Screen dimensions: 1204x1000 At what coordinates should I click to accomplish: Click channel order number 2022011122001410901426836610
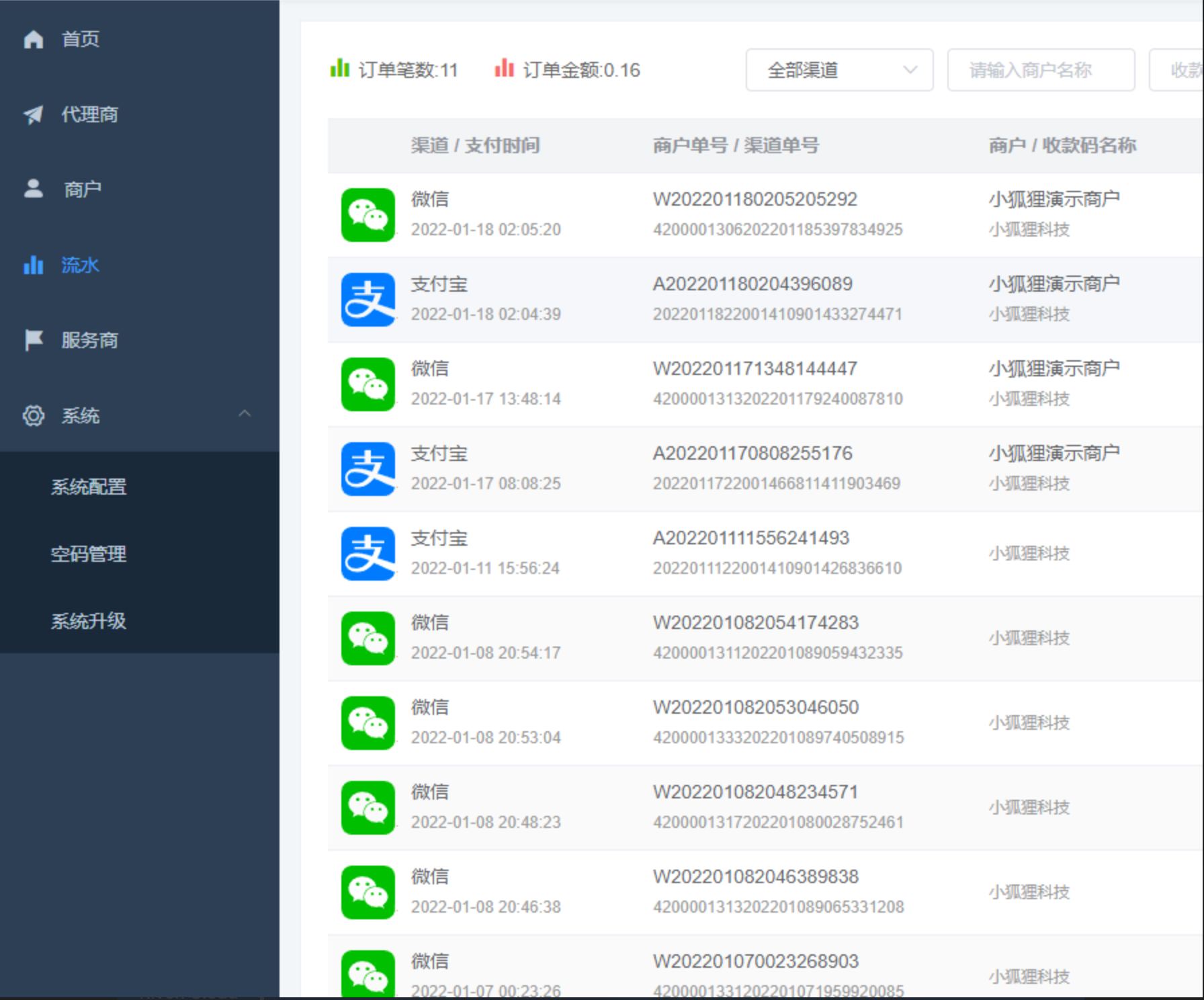coord(777,568)
